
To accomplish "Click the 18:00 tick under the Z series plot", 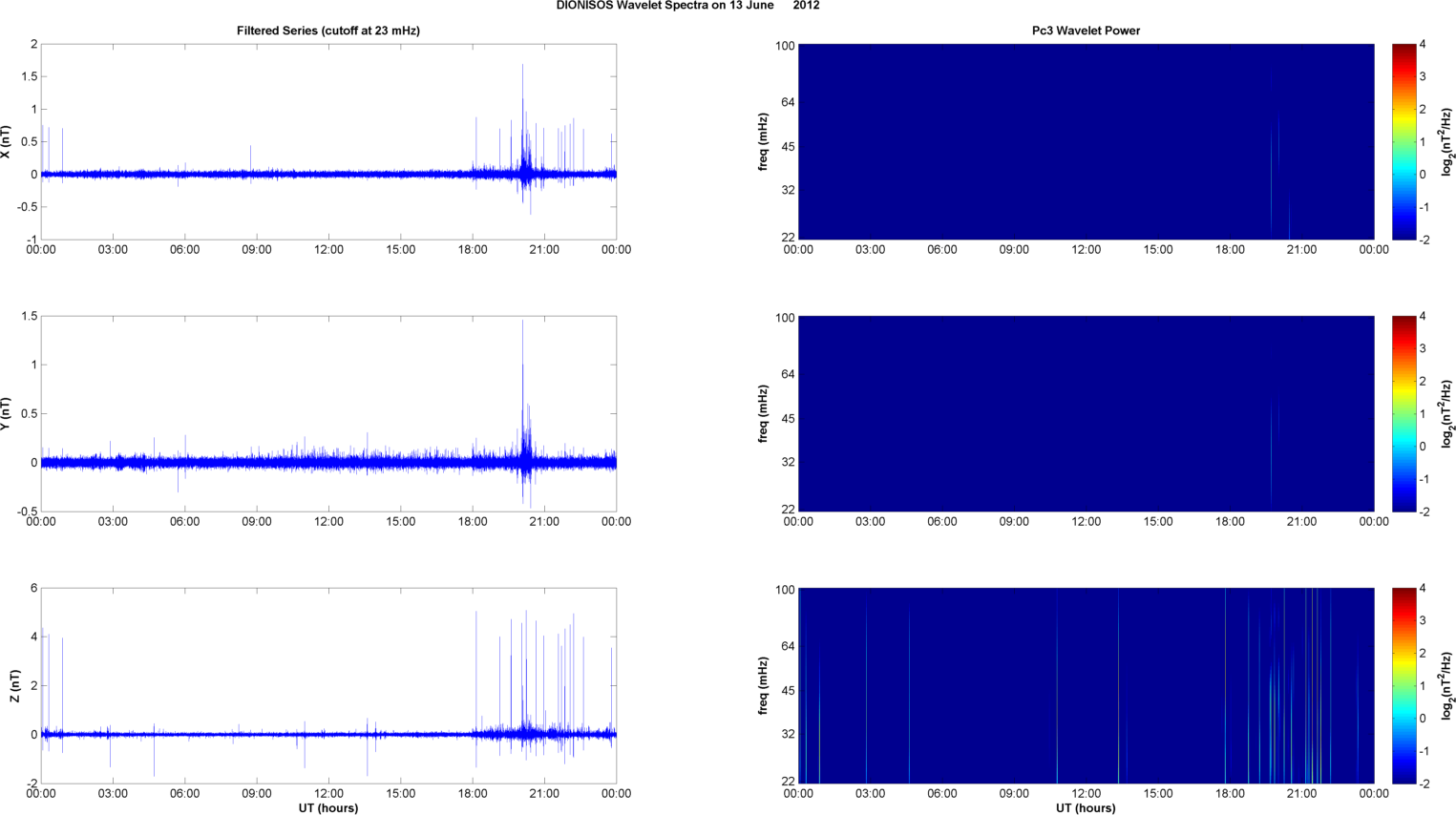I will coord(473,794).
